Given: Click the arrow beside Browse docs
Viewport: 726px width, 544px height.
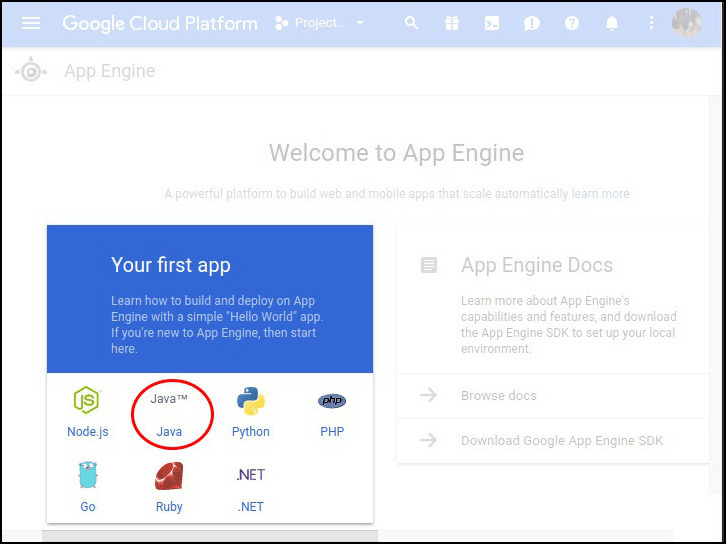Looking at the screenshot, I should coord(428,395).
